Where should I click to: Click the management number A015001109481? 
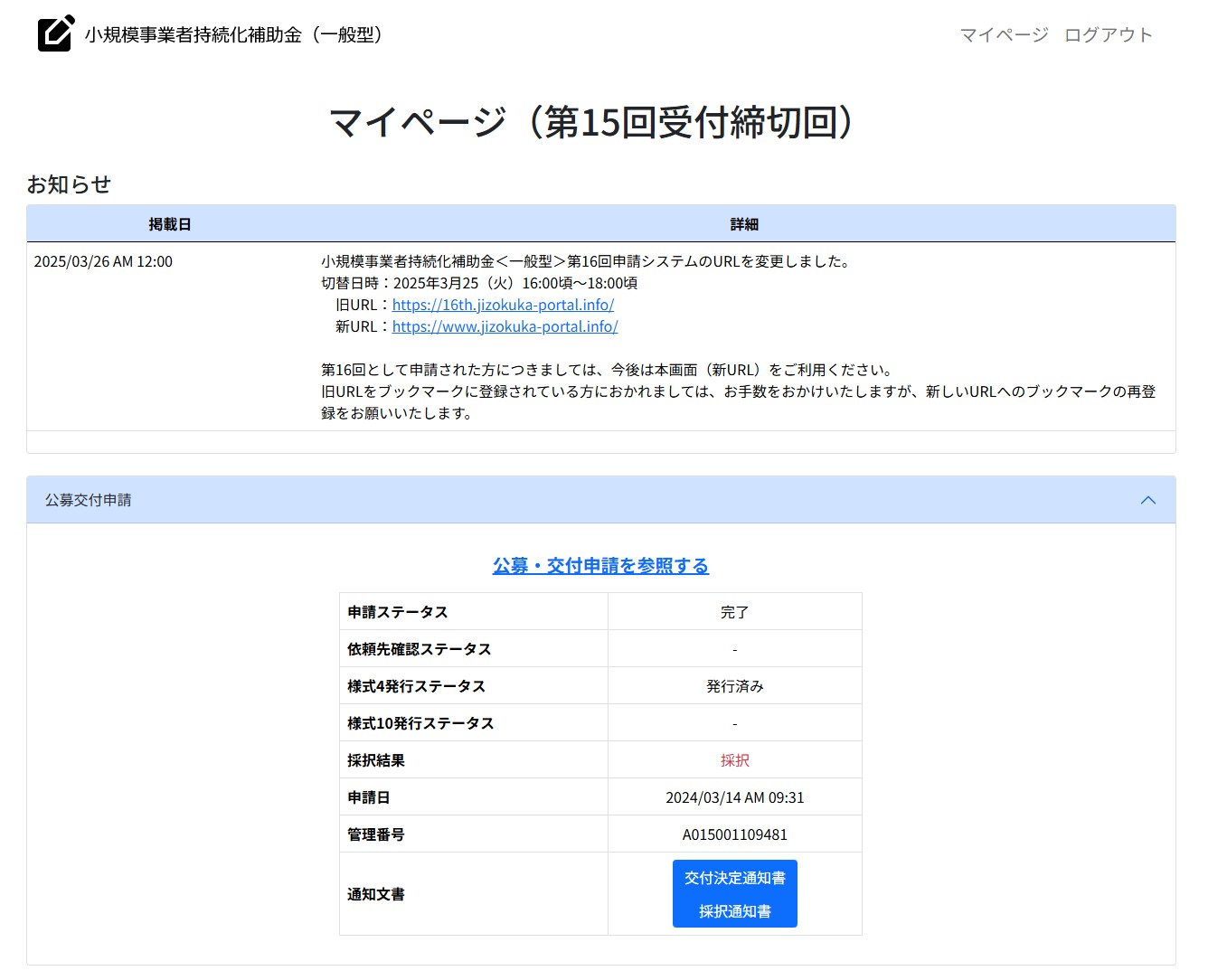734,834
